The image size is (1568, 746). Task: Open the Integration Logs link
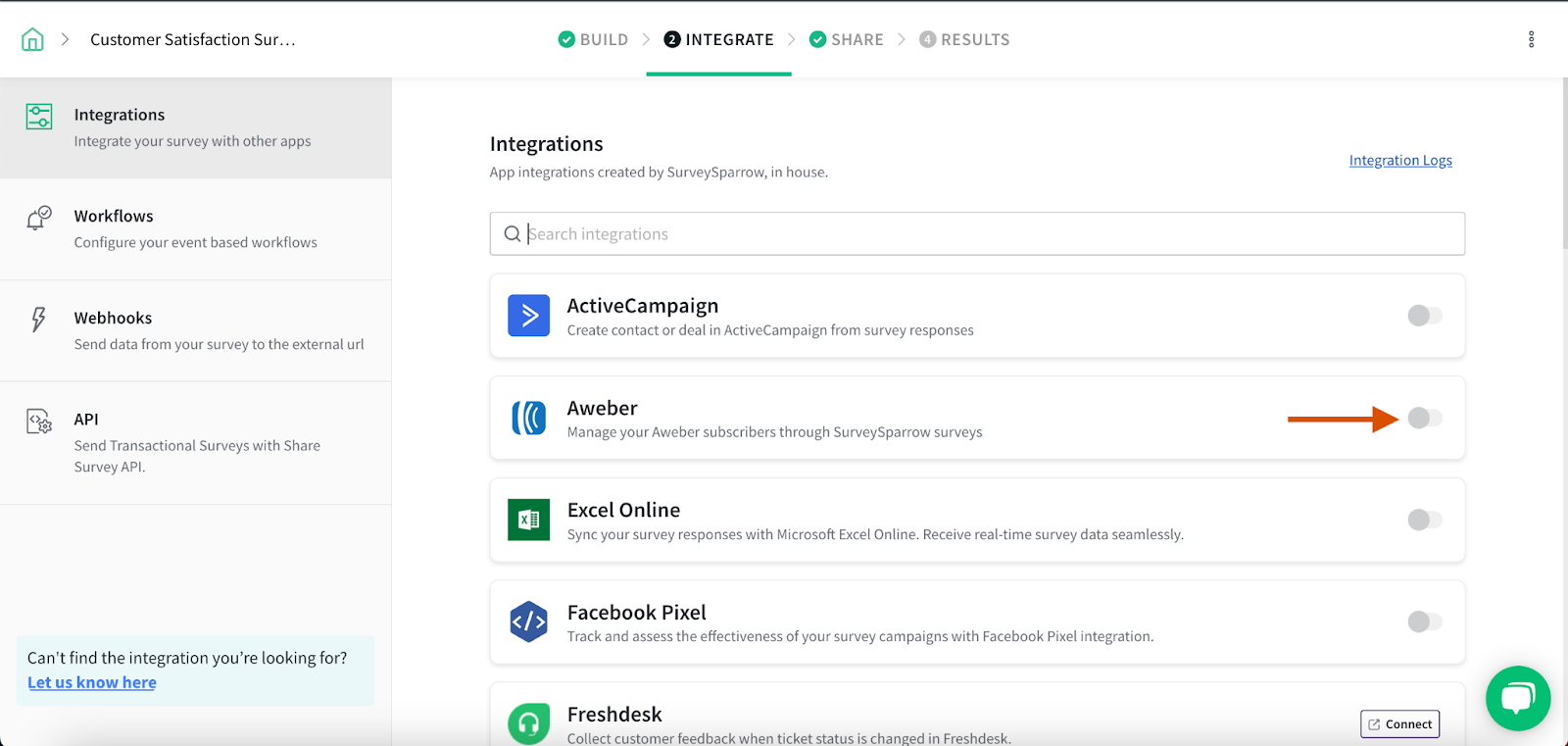click(1400, 161)
